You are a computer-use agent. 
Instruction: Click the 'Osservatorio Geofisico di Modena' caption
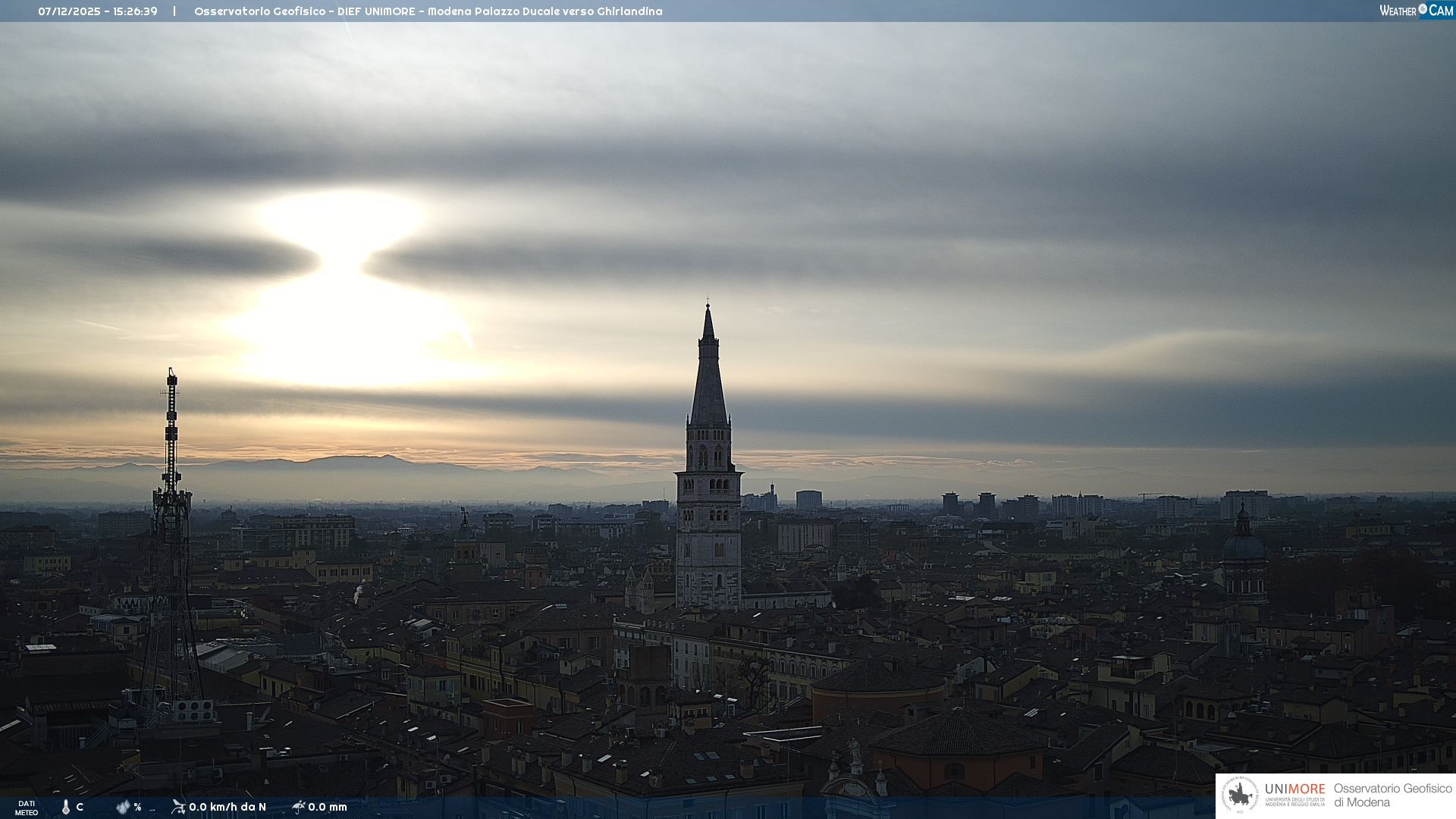pos(1392,795)
